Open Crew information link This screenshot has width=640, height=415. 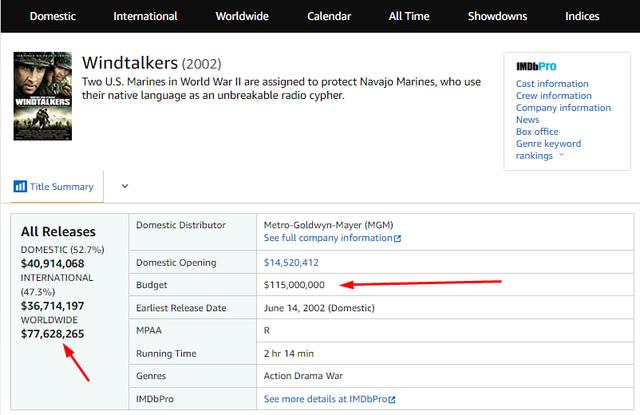point(553,95)
